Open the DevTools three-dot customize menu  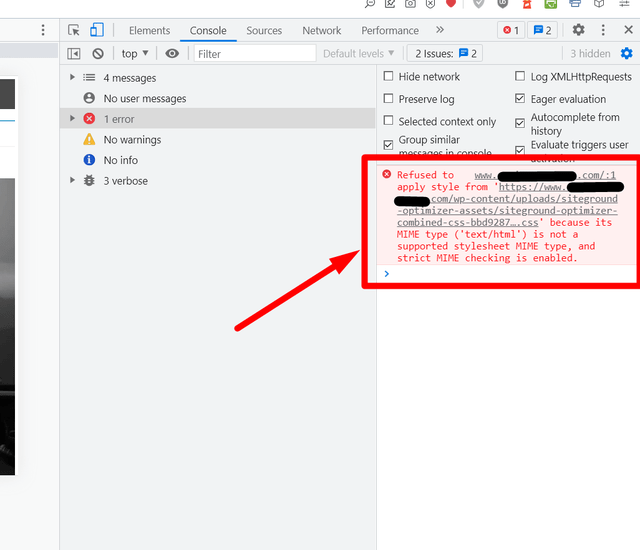point(603,30)
